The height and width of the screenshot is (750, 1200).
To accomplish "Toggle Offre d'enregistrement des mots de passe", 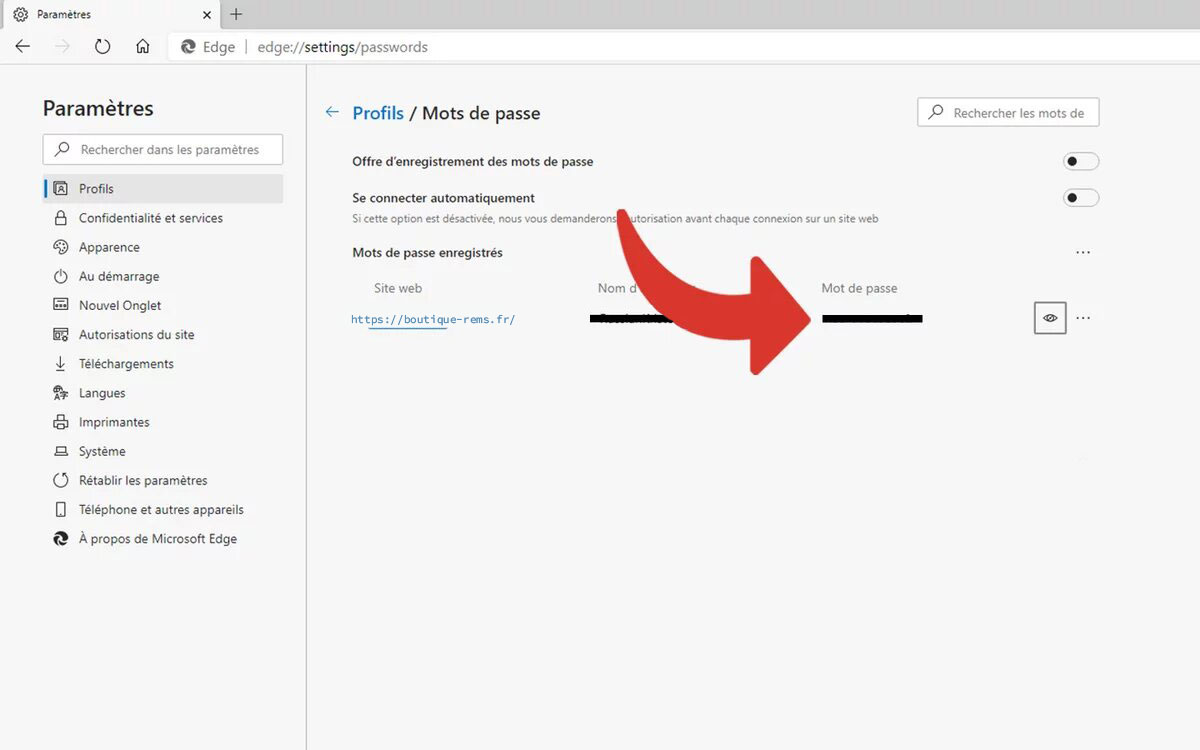I will (1080, 161).
